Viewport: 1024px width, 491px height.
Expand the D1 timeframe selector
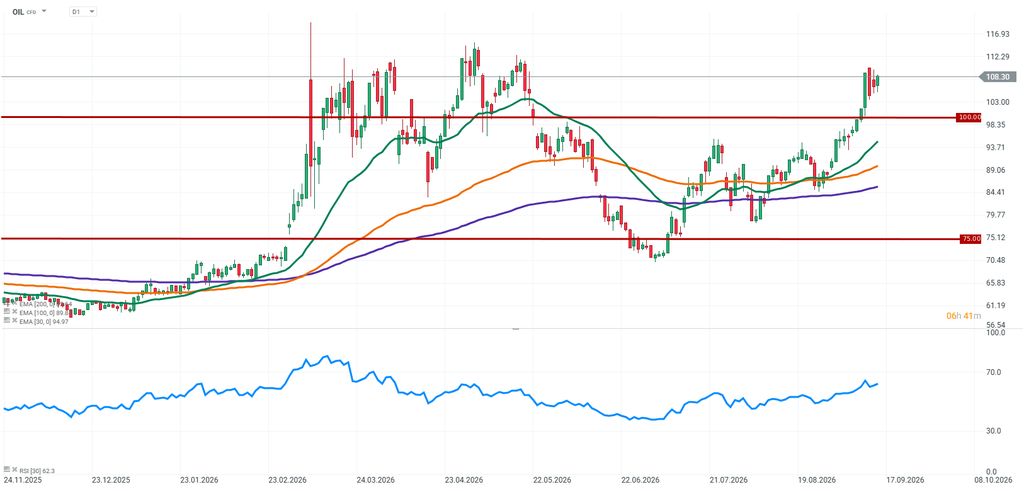(83, 12)
